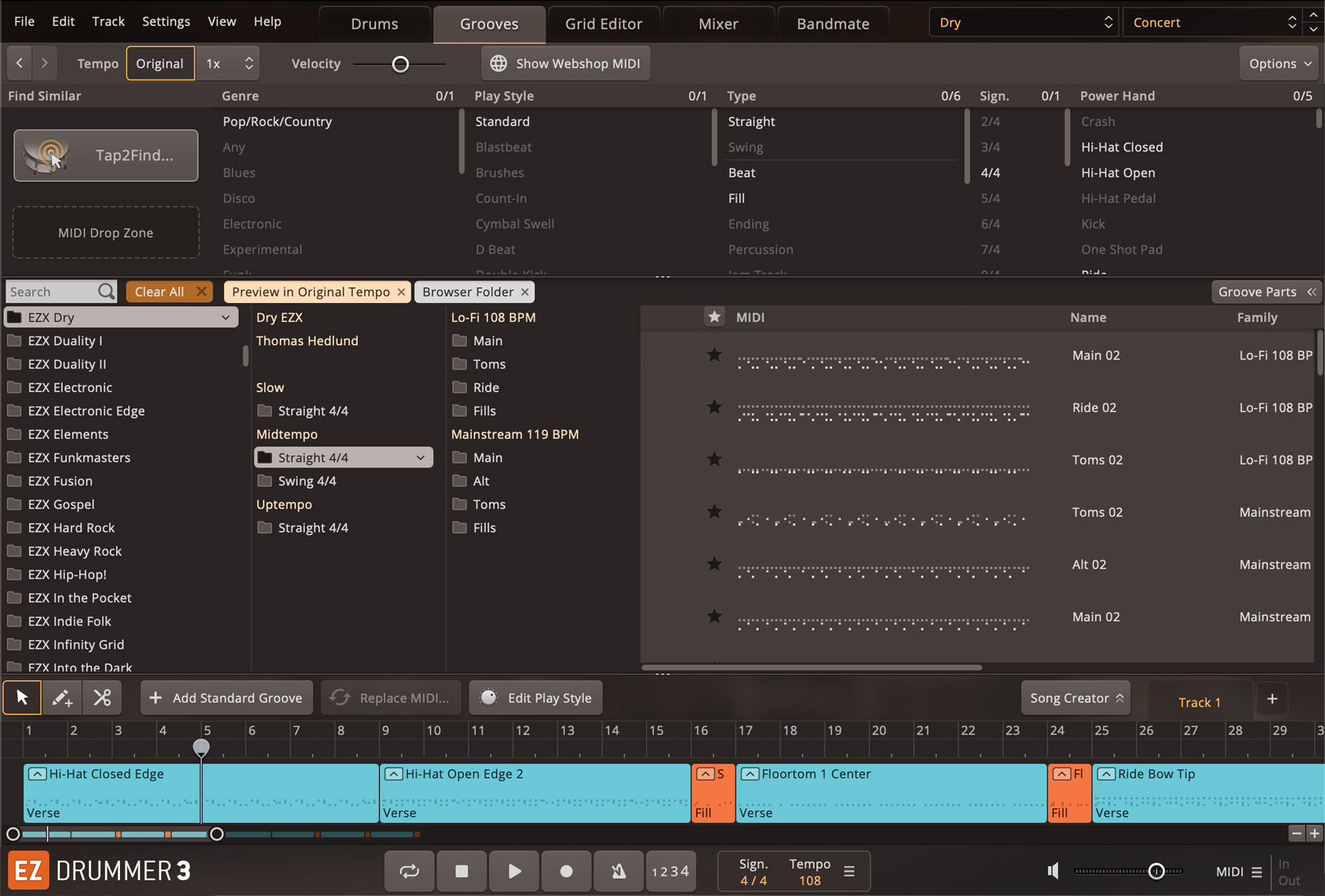This screenshot has height=896, width=1325.
Task: Click the Record button
Action: click(x=567, y=871)
